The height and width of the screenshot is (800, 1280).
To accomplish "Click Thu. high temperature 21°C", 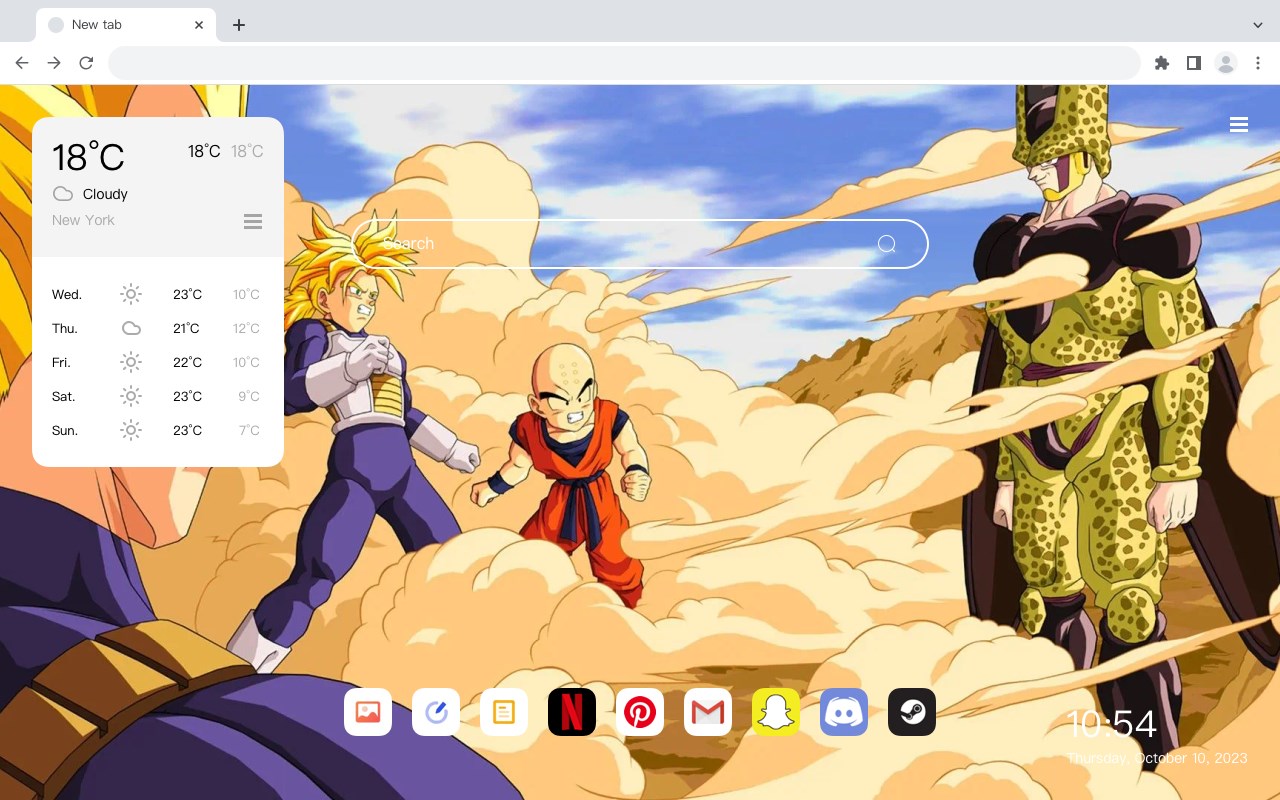I will pos(186,328).
